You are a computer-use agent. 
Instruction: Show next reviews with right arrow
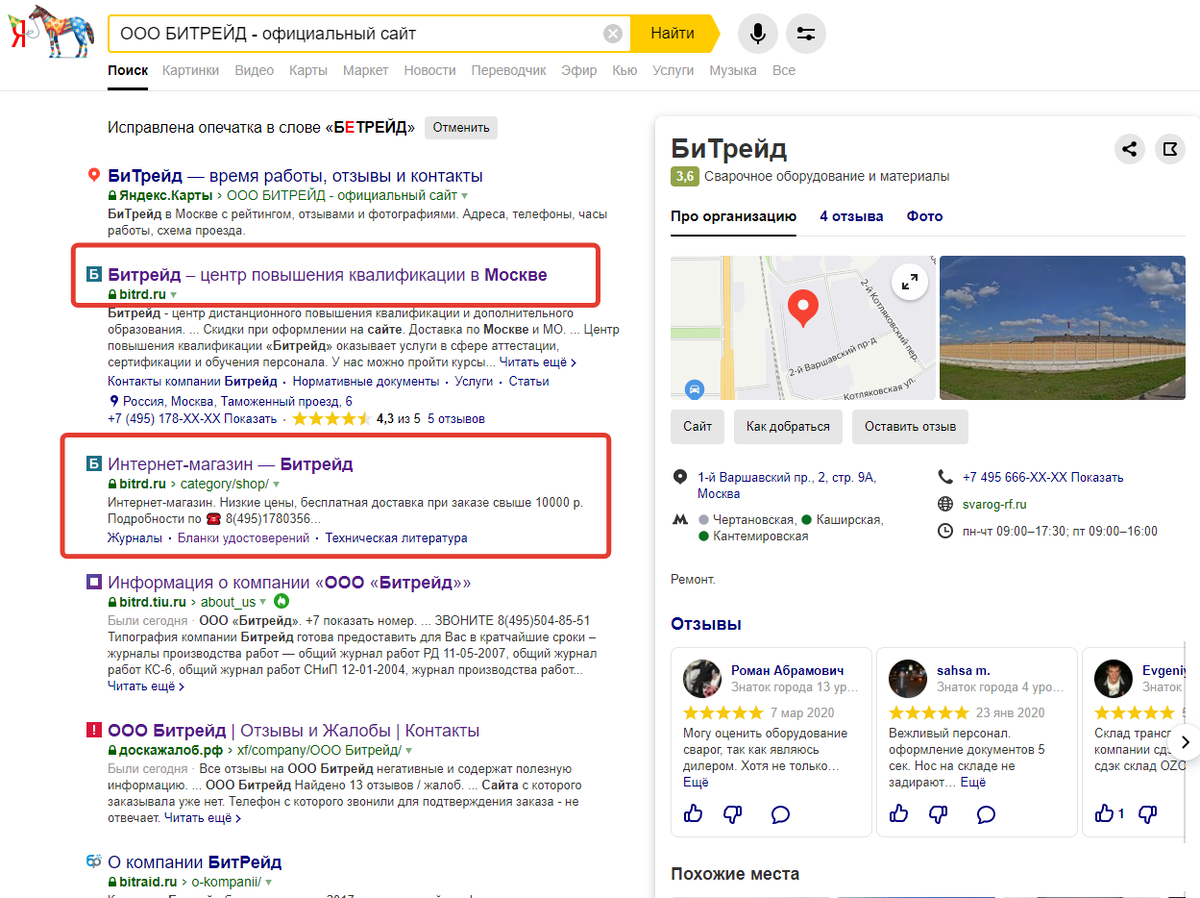(1185, 742)
